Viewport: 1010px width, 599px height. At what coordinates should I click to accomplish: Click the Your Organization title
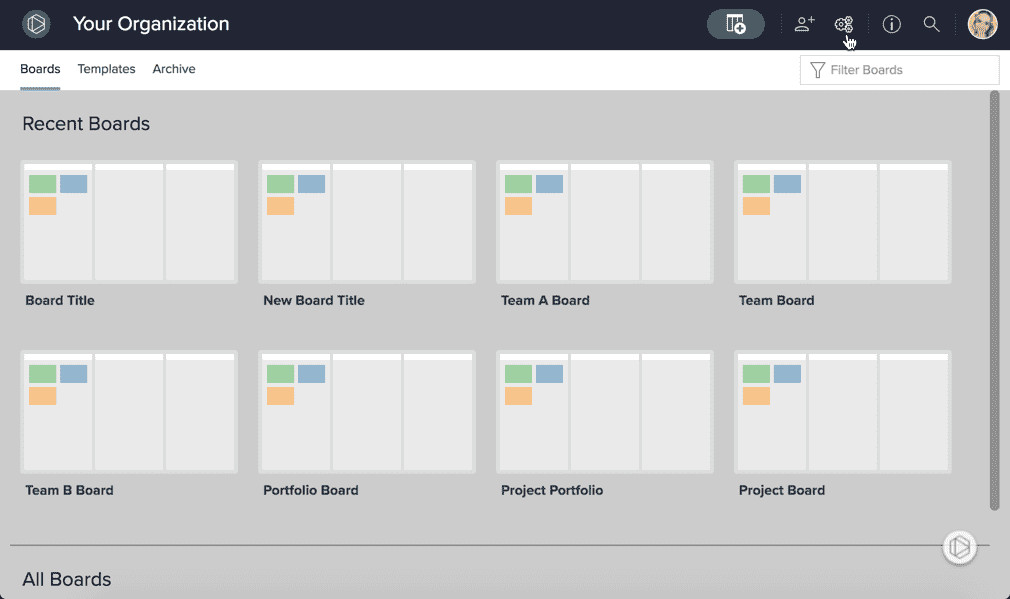[x=151, y=24]
